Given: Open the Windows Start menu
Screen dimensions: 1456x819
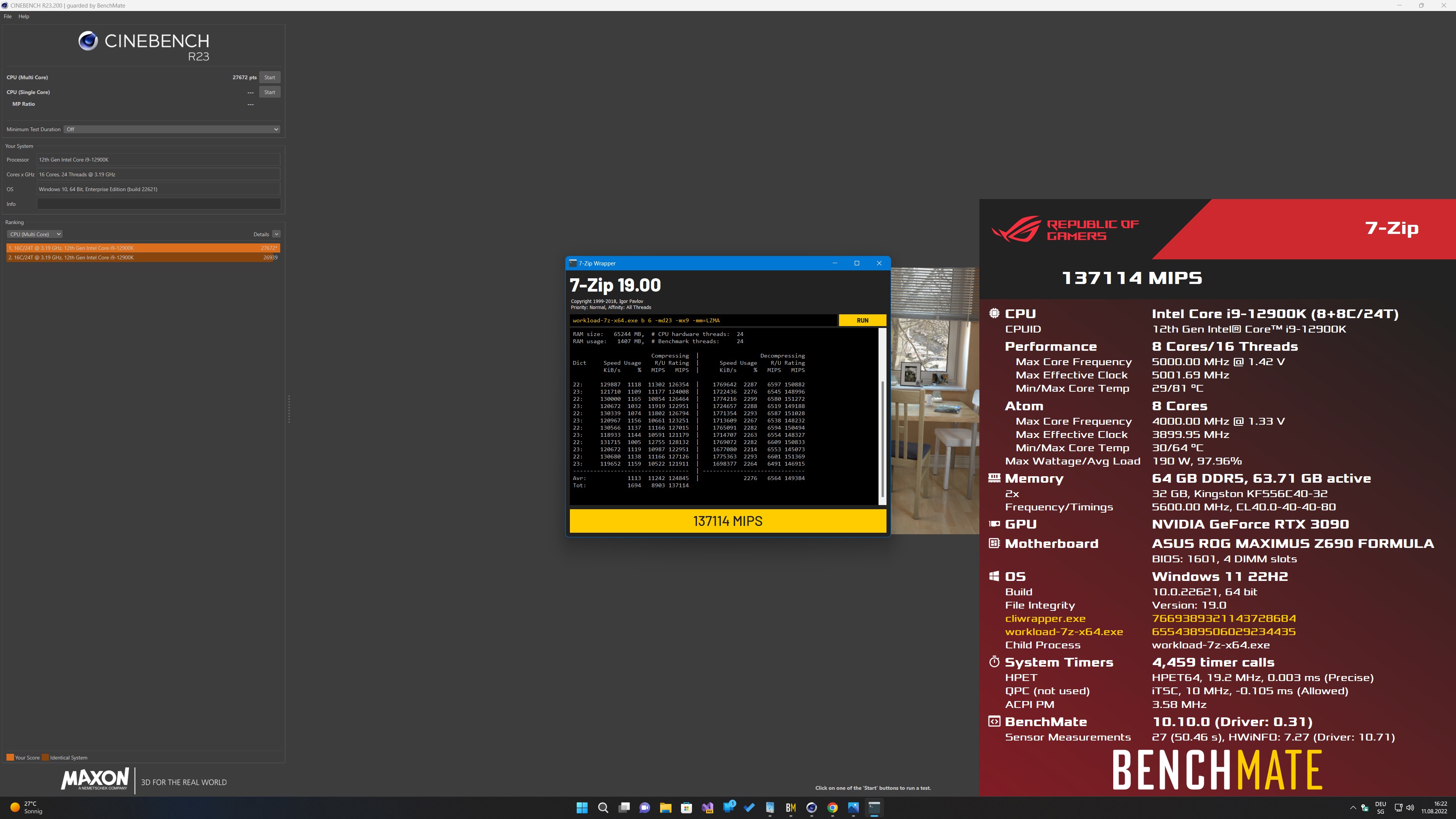Looking at the screenshot, I should [582, 808].
